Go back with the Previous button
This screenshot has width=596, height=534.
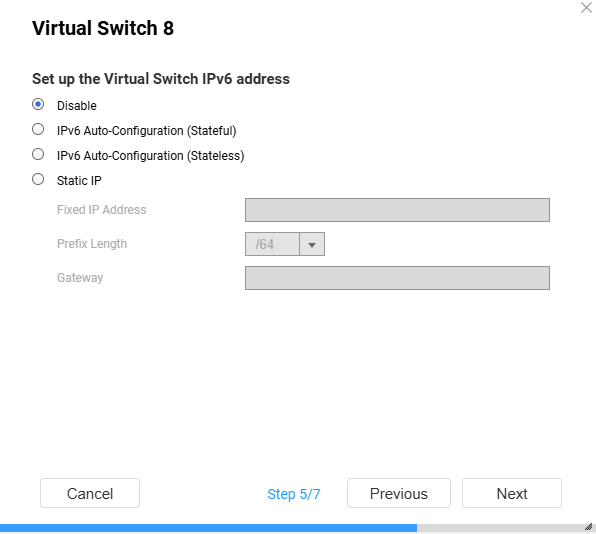(x=399, y=493)
